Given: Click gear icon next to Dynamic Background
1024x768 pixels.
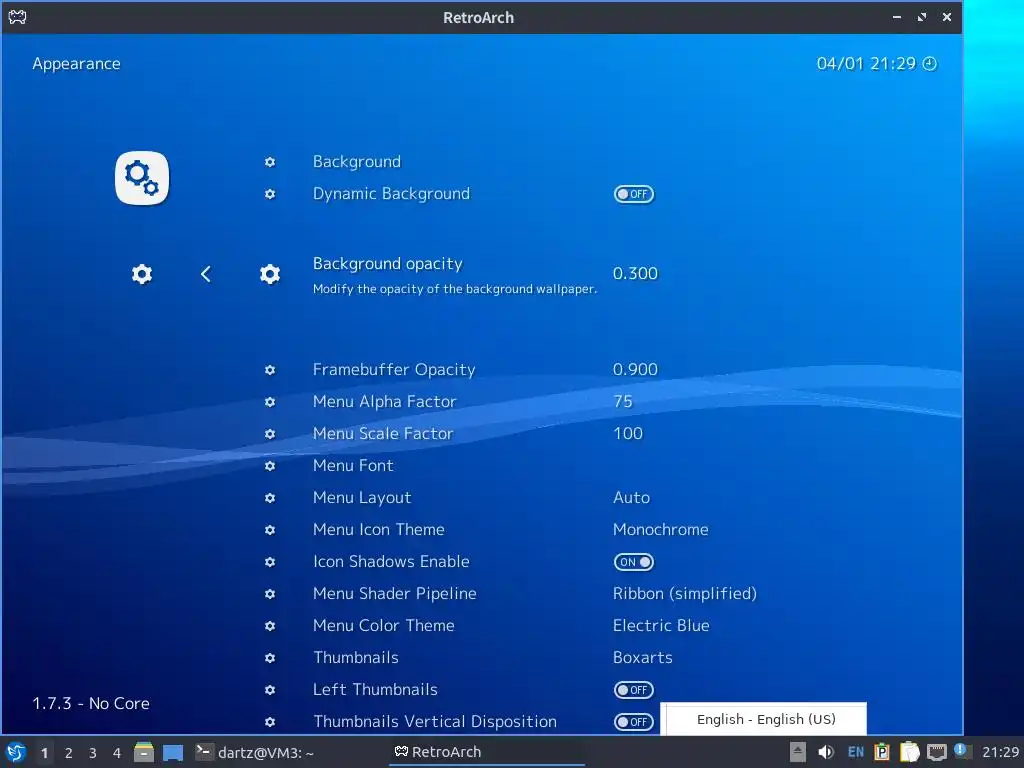Looking at the screenshot, I should (270, 194).
